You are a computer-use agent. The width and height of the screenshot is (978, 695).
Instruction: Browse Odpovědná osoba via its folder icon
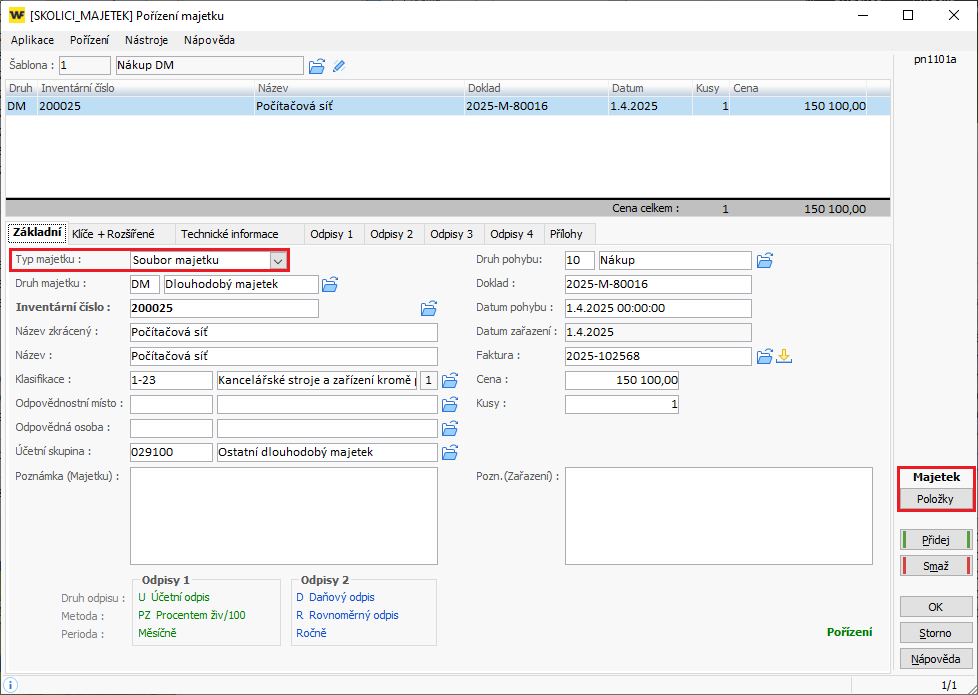(450, 428)
